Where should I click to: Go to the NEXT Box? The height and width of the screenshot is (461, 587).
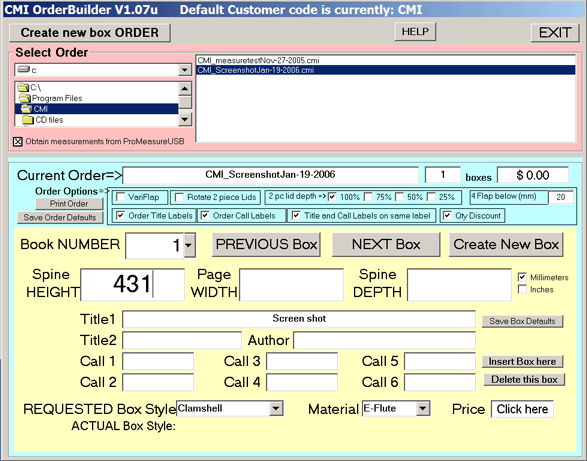(386, 245)
